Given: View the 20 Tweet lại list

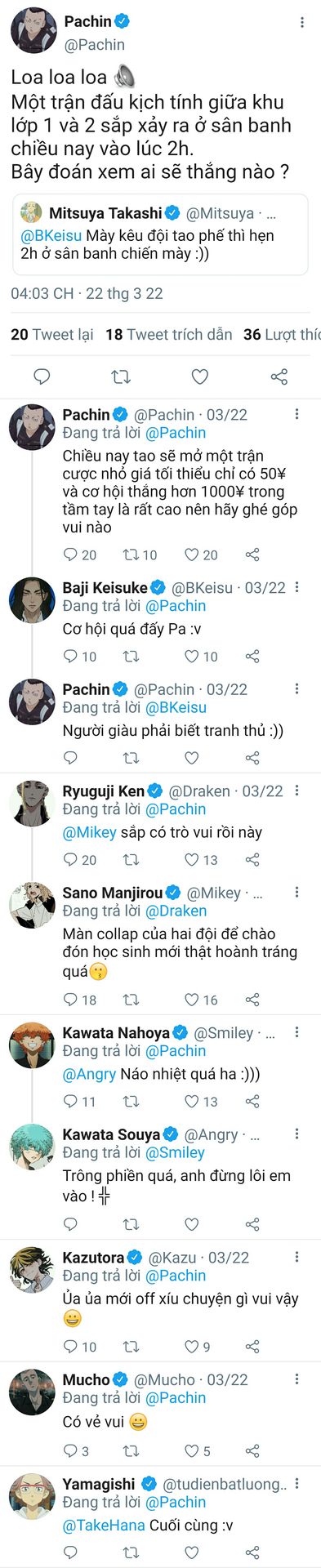Looking at the screenshot, I should 52,334.
